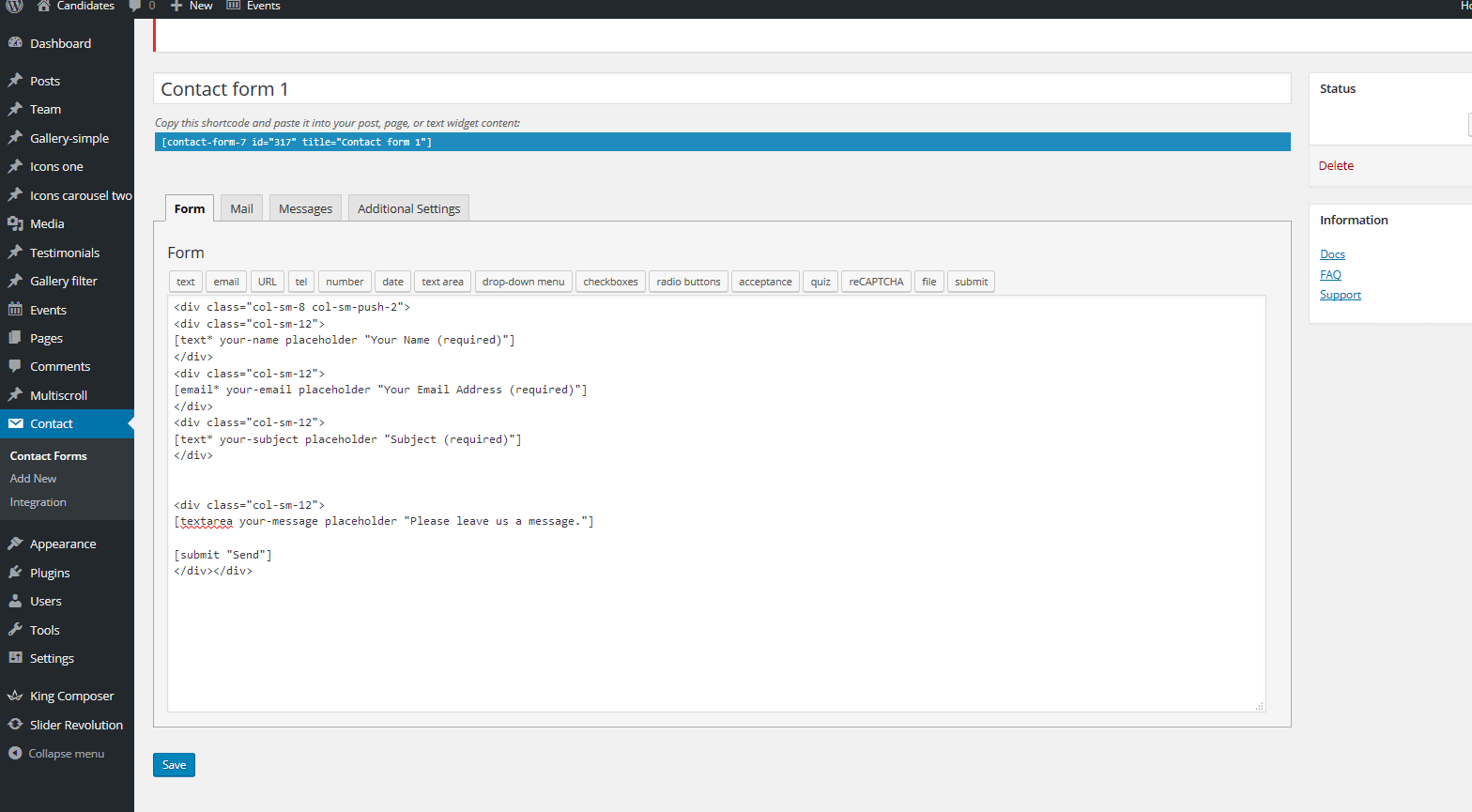The image size is (1472, 812).
Task: Click Slider Revolution icon in sidebar
Action: pos(15,725)
